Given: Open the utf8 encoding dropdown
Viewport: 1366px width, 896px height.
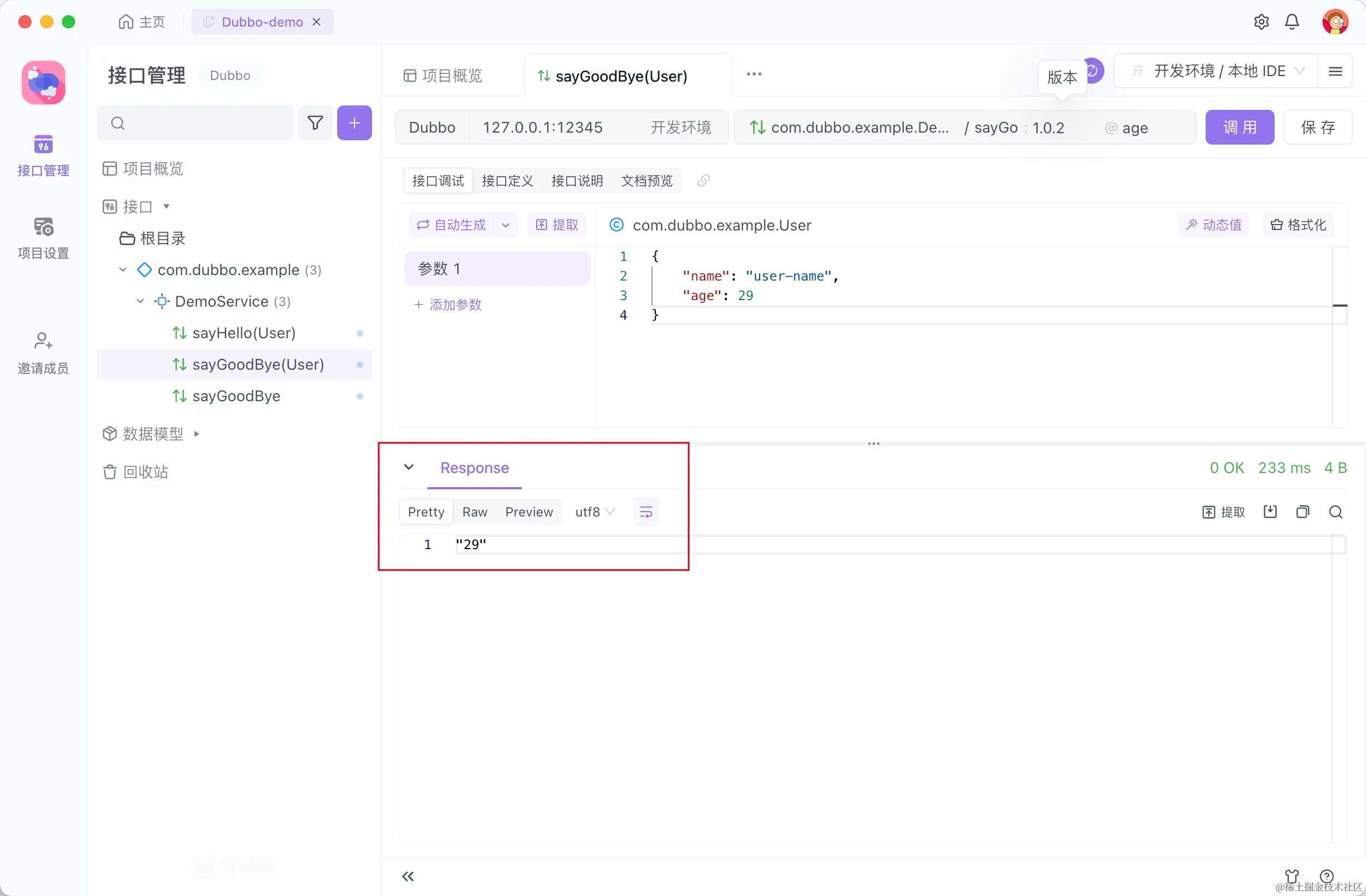Looking at the screenshot, I should coord(594,512).
